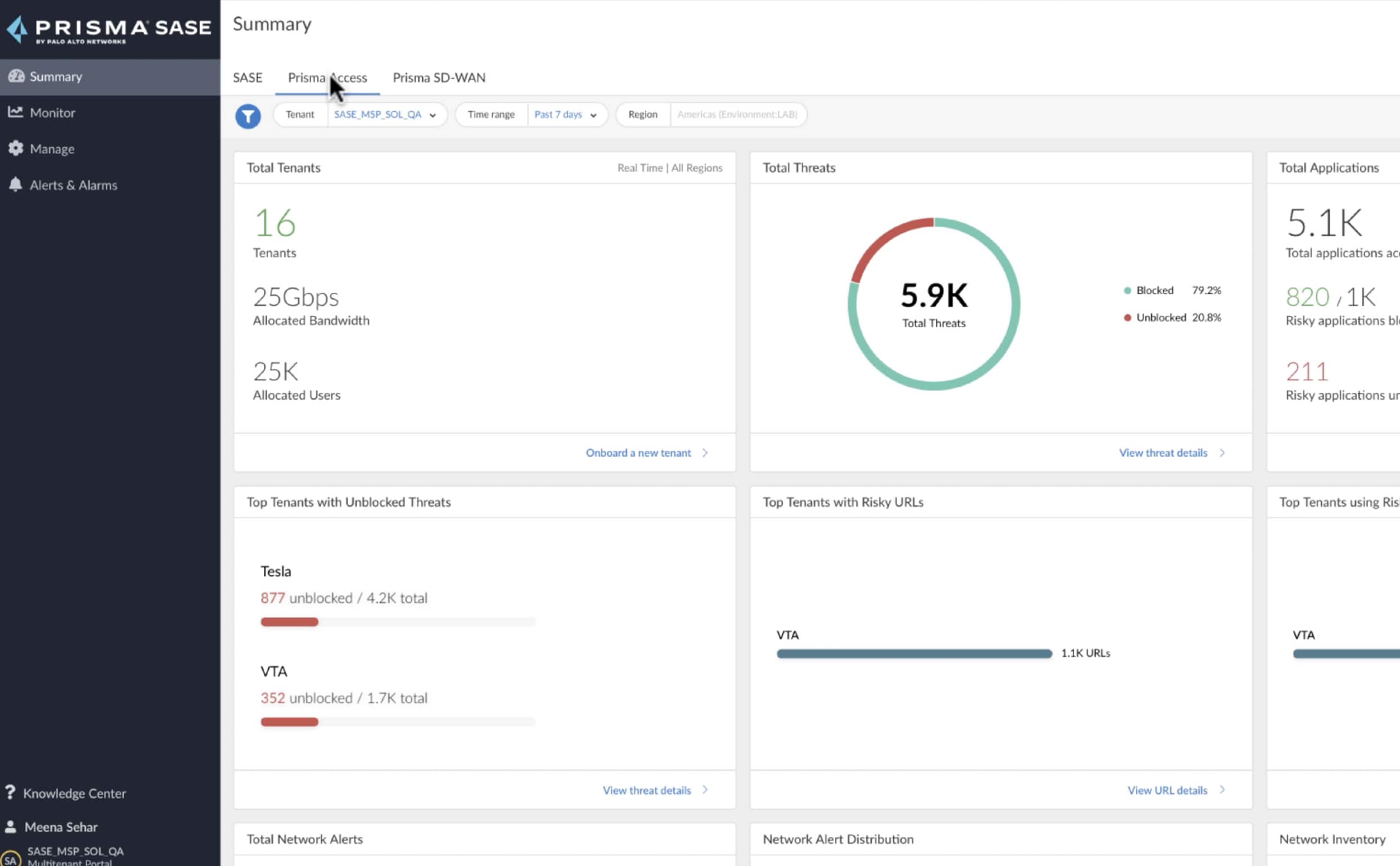1400x866 pixels.
Task: Open Meena Sehar's user profile
Action: coord(61,827)
